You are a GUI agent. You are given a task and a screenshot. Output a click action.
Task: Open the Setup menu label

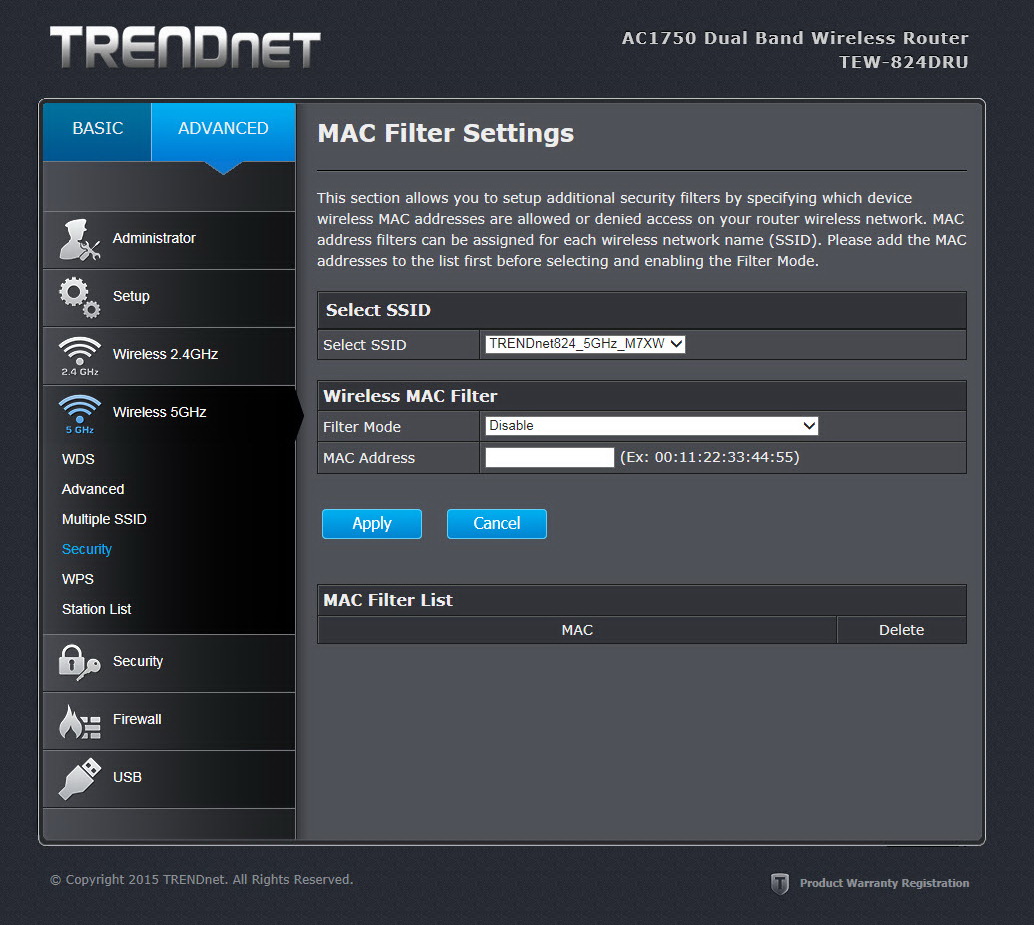pos(131,297)
